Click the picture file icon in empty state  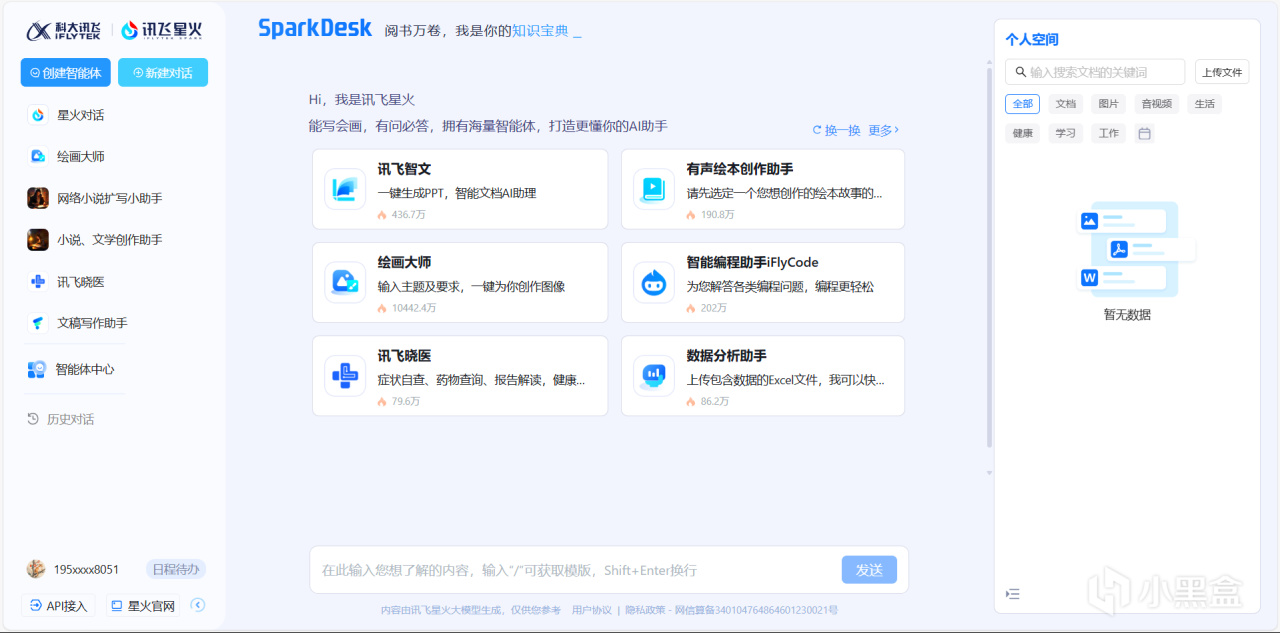coord(1090,221)
